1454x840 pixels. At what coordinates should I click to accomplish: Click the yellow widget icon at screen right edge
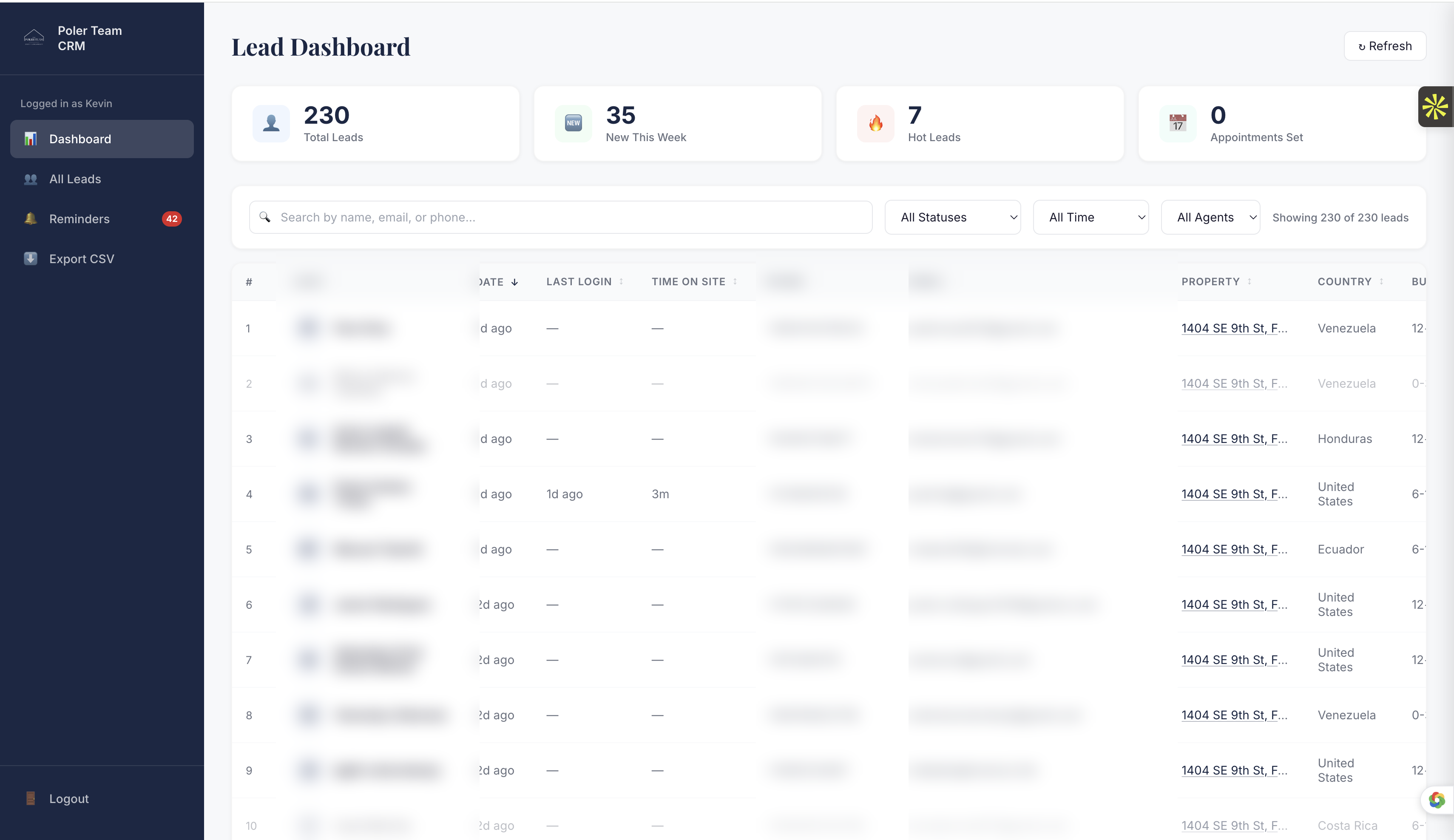tap(1437, 107)
